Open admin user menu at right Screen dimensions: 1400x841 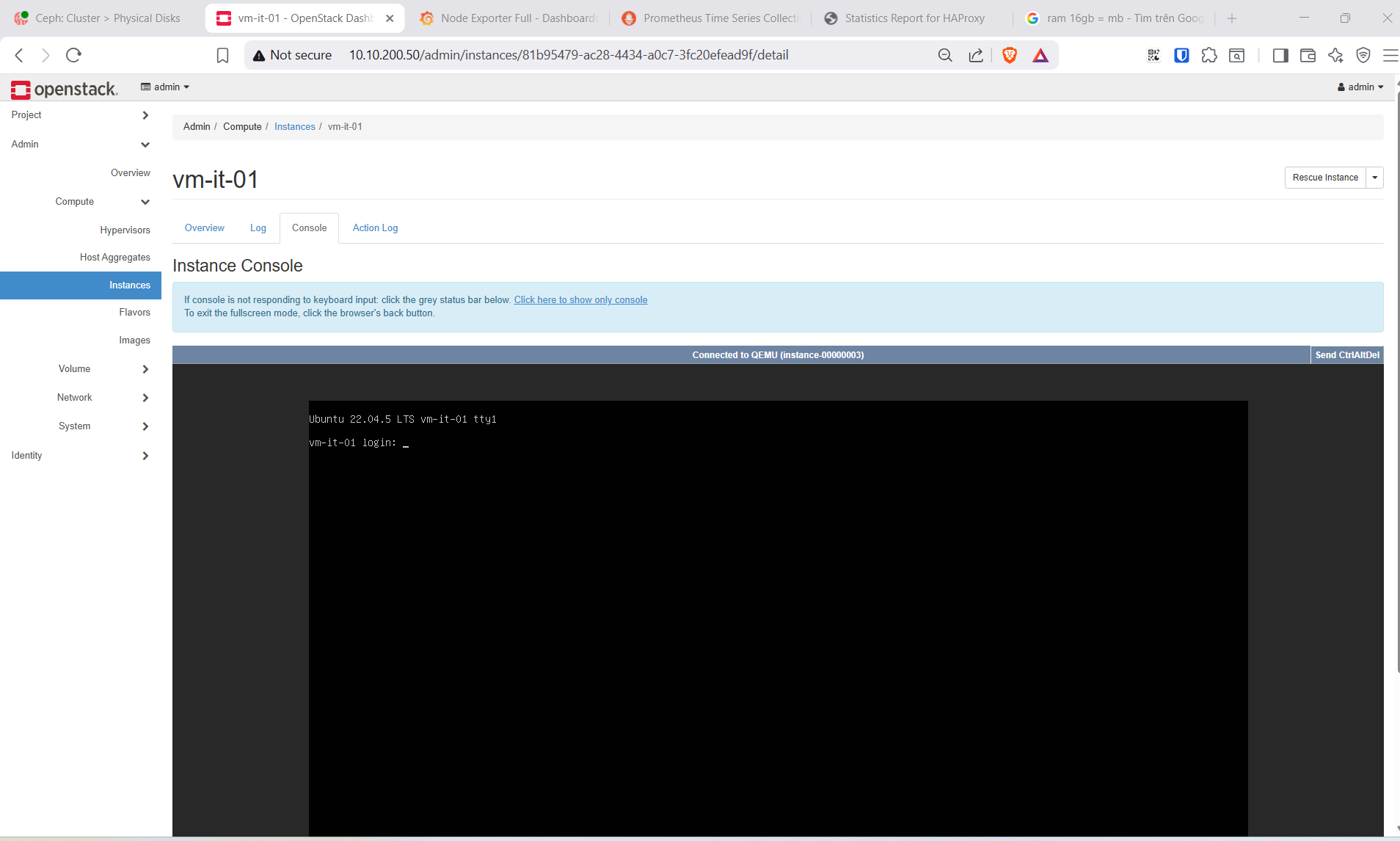(x=1360, y=87)
